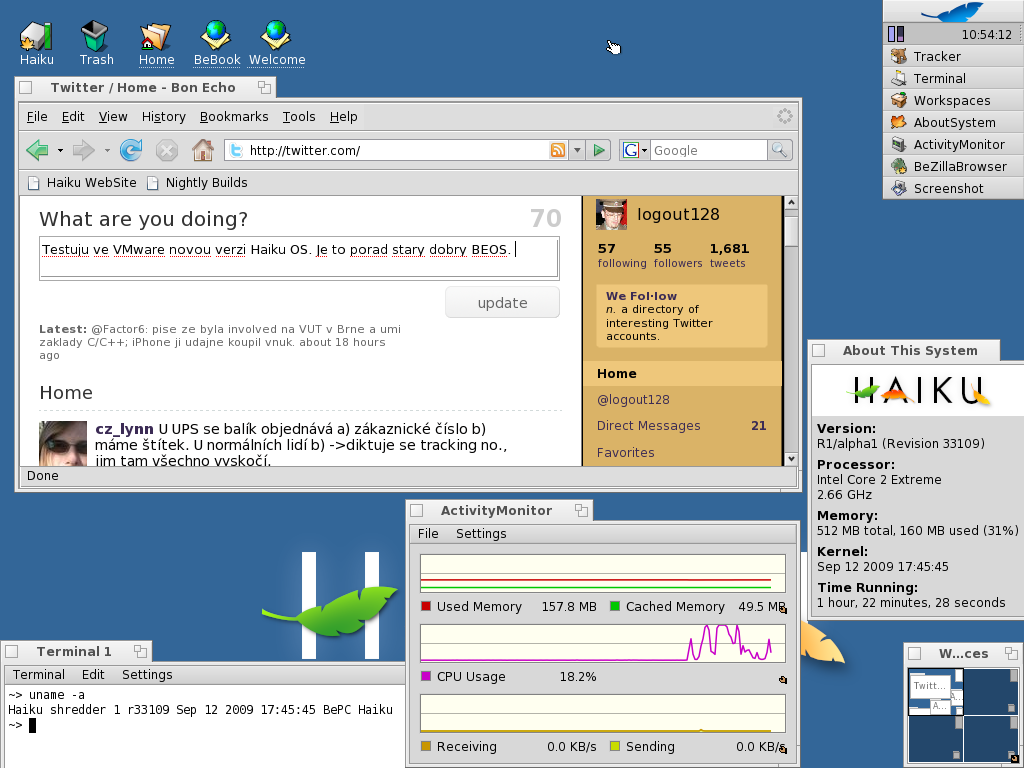Click the Home icon in browser toolbar
The height and width of the screenshot is (768, 1024).
(x=203, y=150)
